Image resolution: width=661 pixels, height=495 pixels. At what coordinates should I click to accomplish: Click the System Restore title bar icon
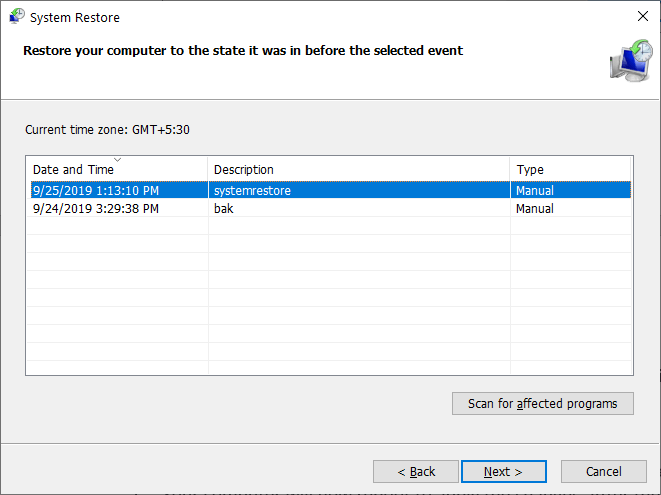click(16, 17)
